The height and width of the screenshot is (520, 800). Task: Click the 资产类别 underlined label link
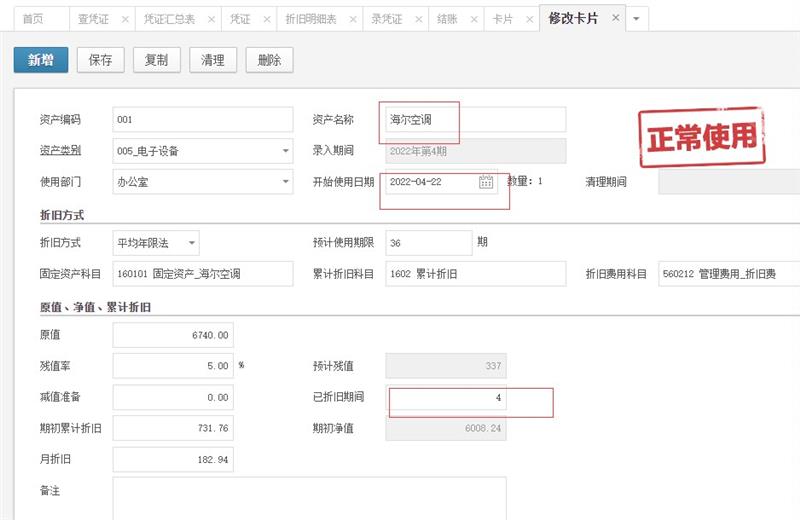pyautogui.click(x=60, y=151)
